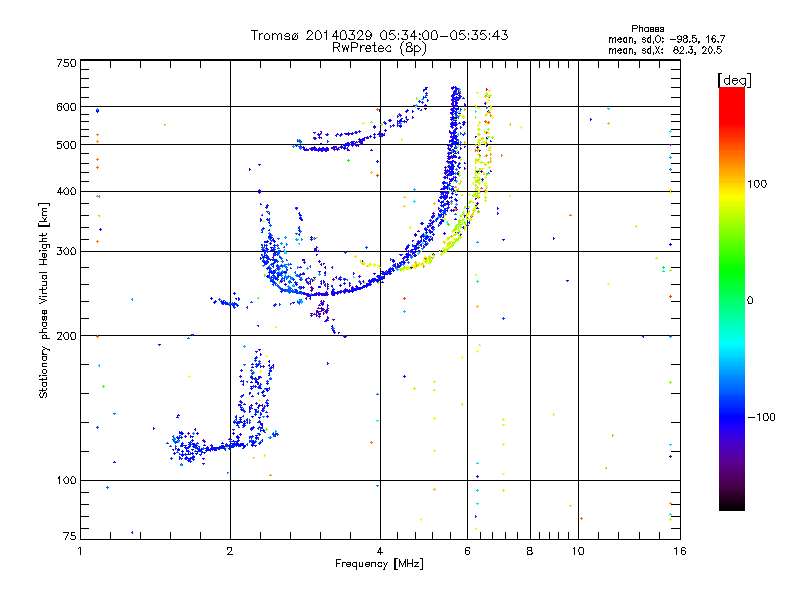Click the x-axis tick label '10'
This screenshot has height=600, width=800.
578,551
